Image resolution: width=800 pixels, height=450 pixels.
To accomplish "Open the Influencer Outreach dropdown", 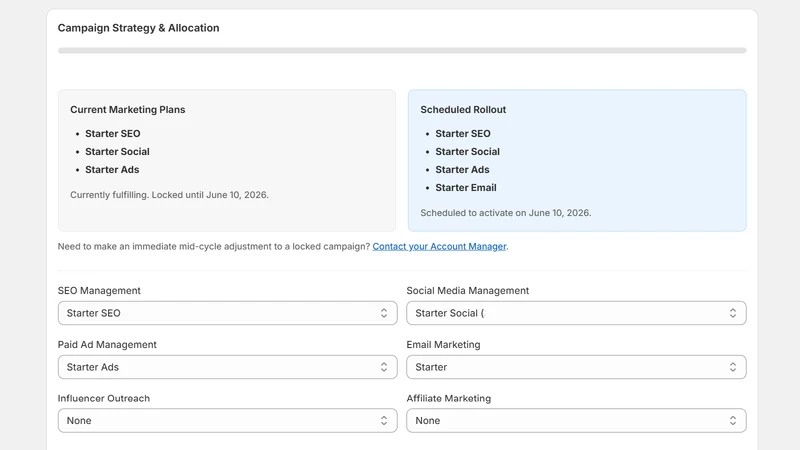I will coord(228,420).
